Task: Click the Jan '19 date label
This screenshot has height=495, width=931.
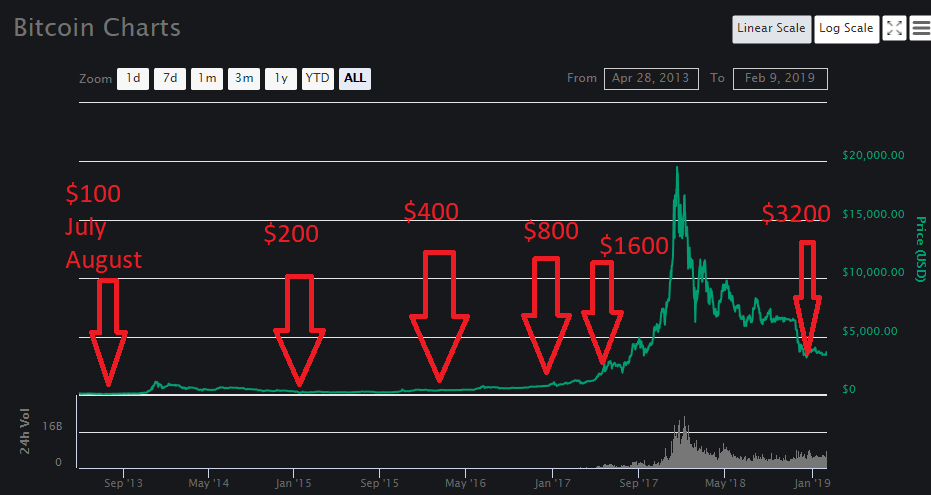Action: coord(812,483)
